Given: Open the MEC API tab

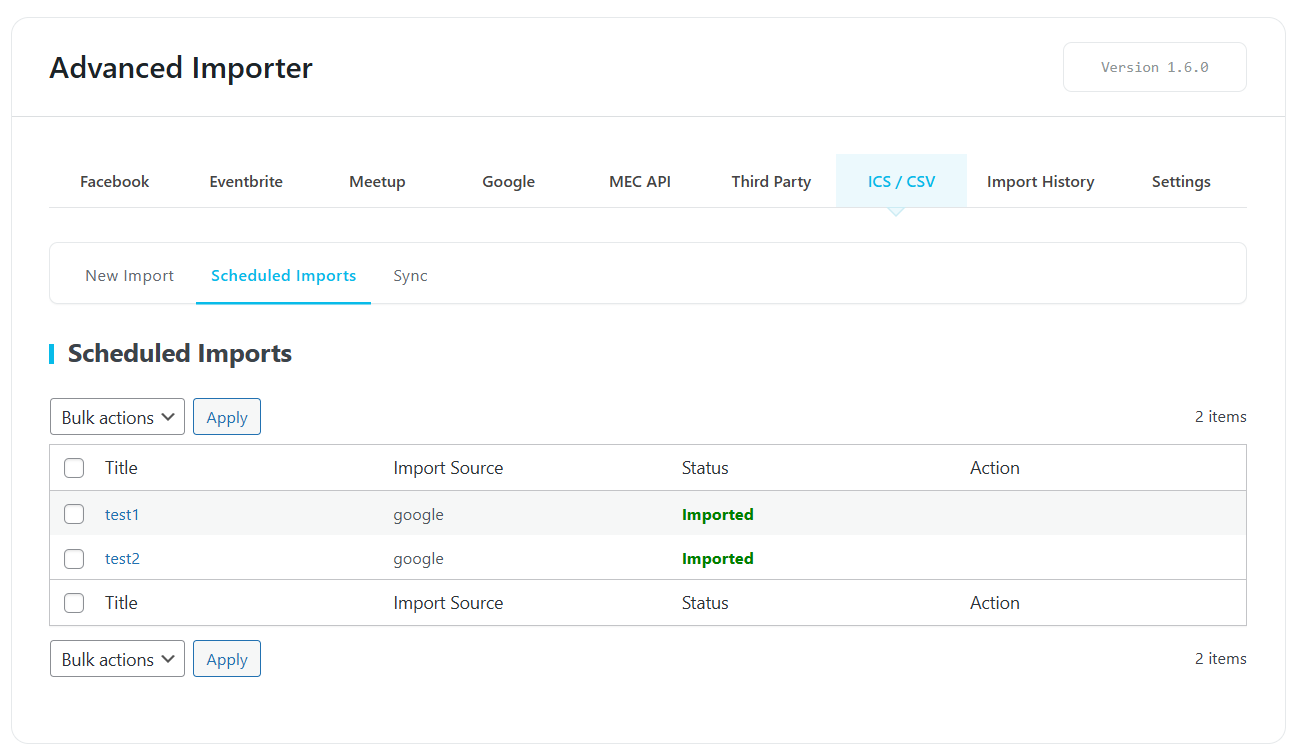Looking at the screenshot, I should pos(640,181).
